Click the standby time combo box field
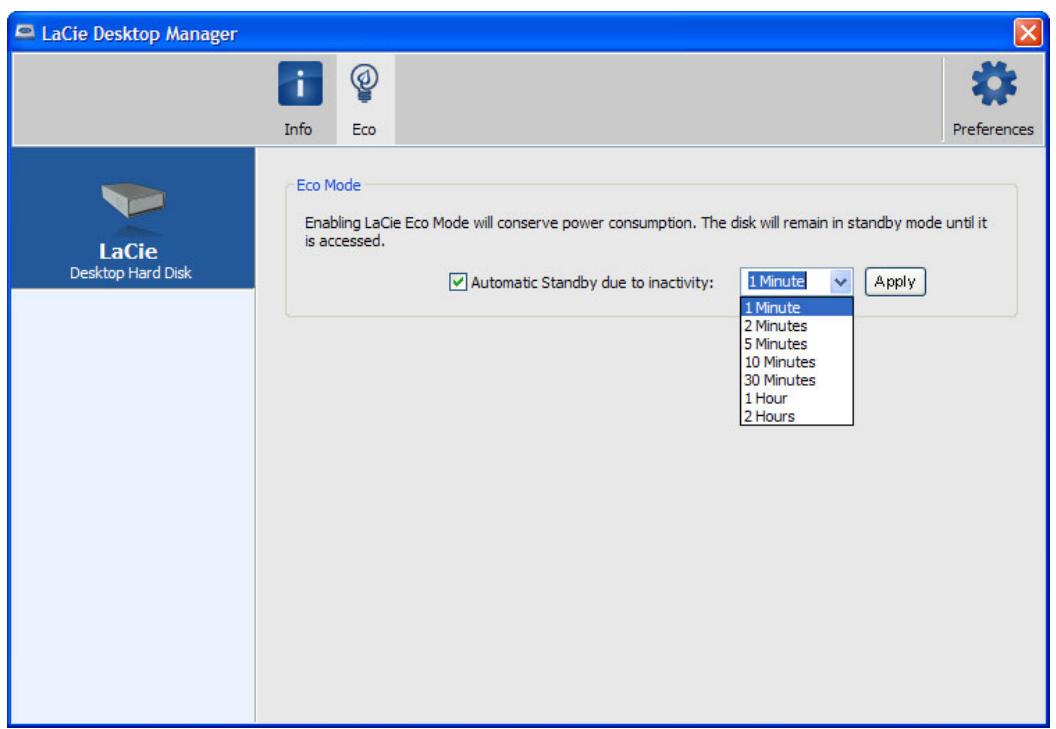 click(785, 282)
